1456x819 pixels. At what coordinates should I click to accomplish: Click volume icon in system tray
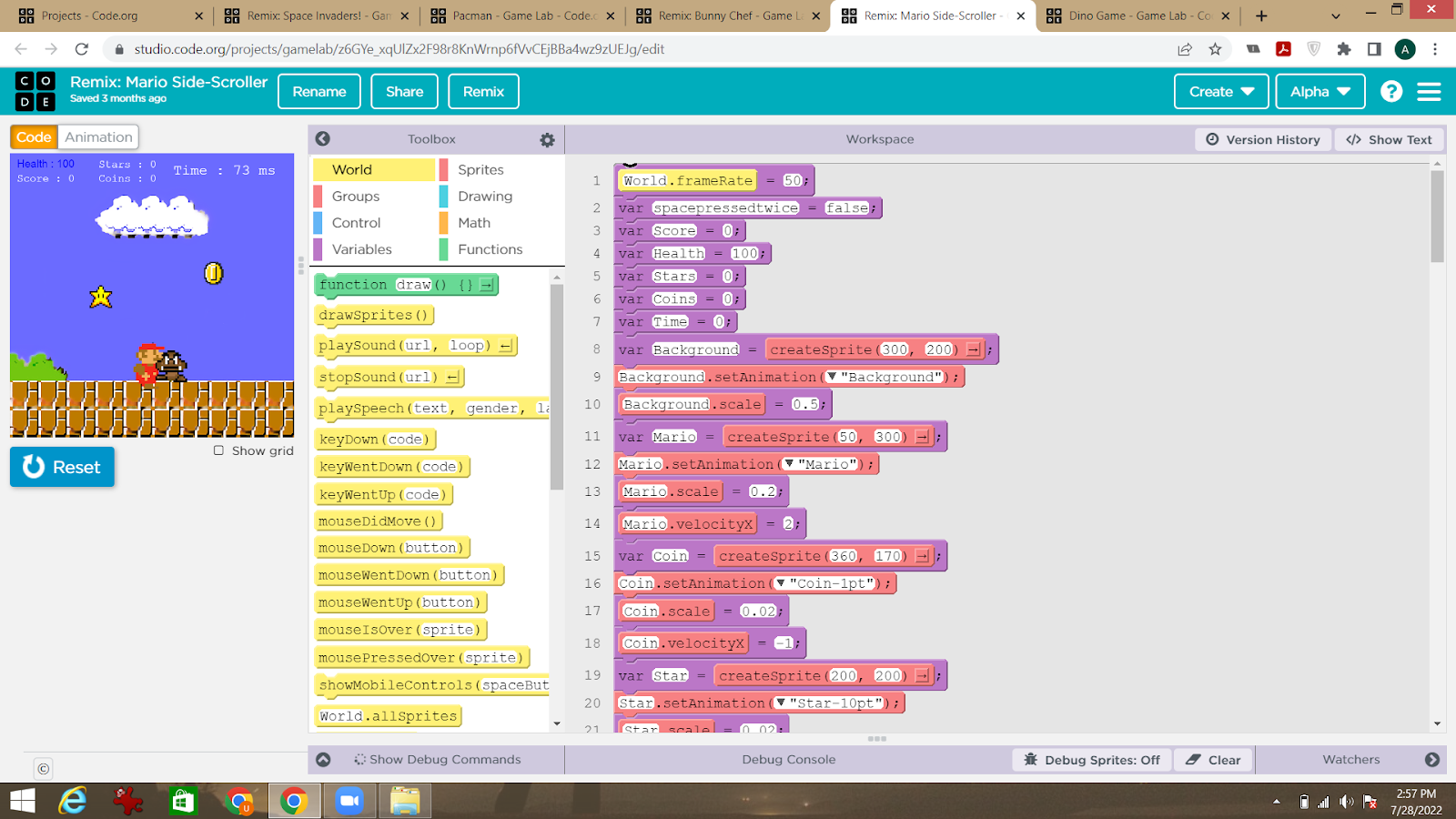coord(1347,802)
